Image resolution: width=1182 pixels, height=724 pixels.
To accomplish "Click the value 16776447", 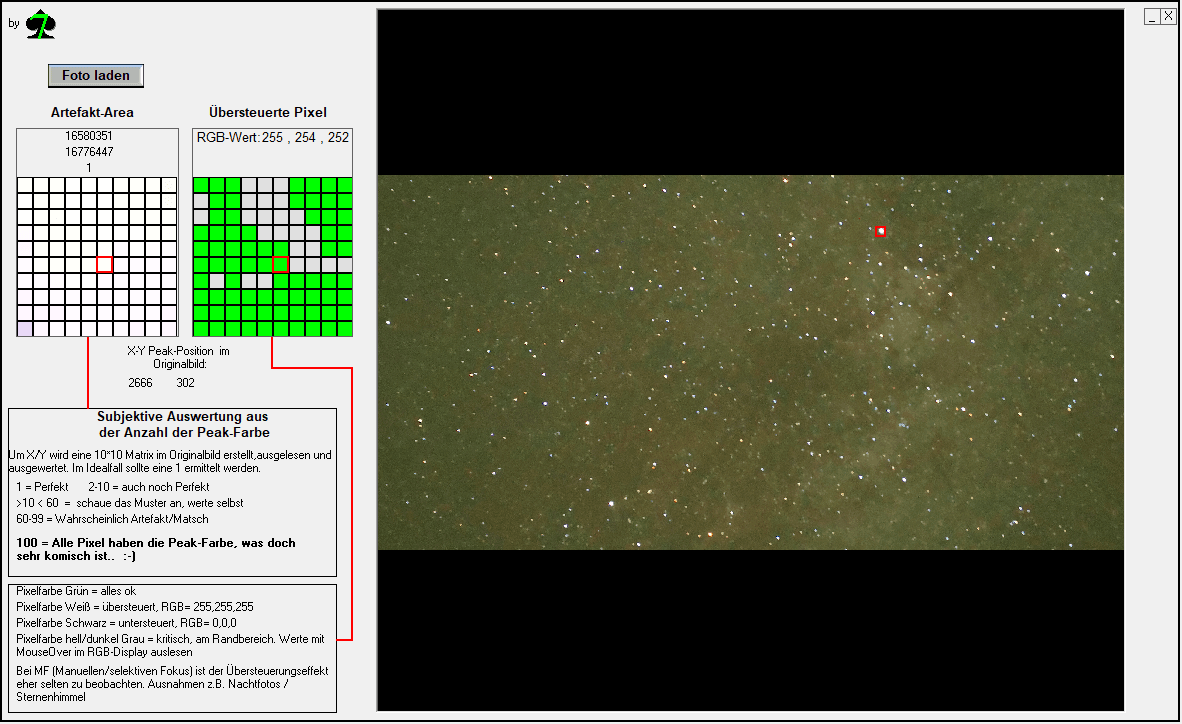I will click(89, 152).
